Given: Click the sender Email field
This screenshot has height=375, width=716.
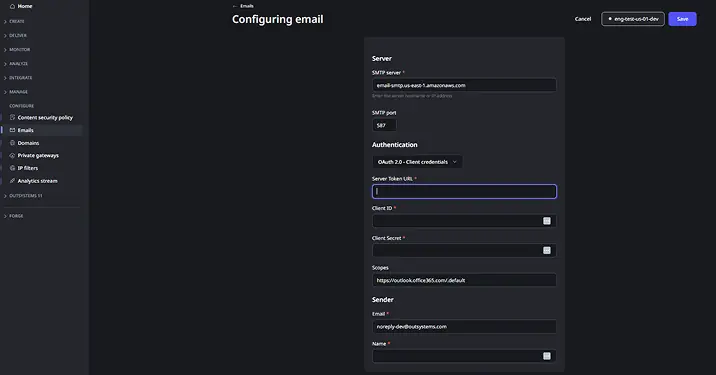Looking at the screenshot, I should pyautogui.click(x=464, y=327).
